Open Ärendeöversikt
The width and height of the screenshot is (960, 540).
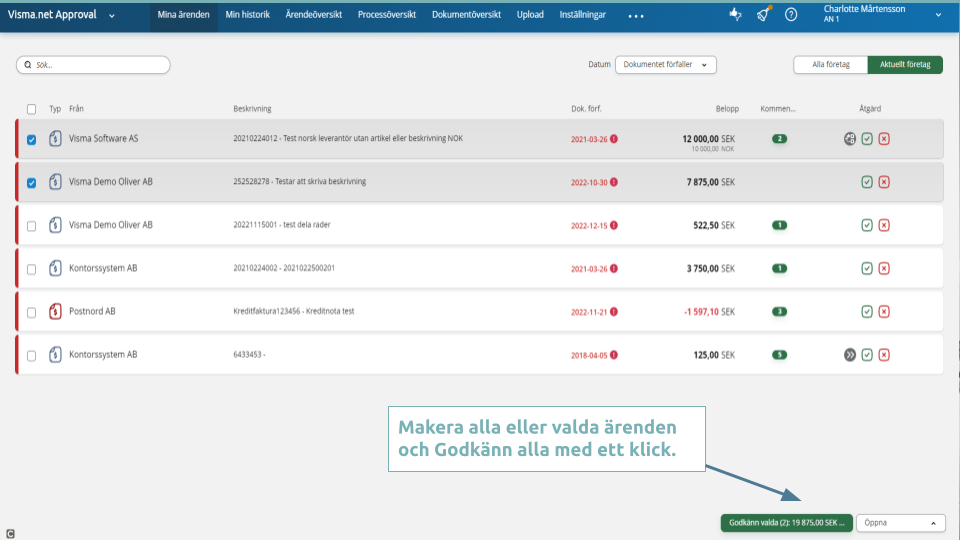point(313,15)
